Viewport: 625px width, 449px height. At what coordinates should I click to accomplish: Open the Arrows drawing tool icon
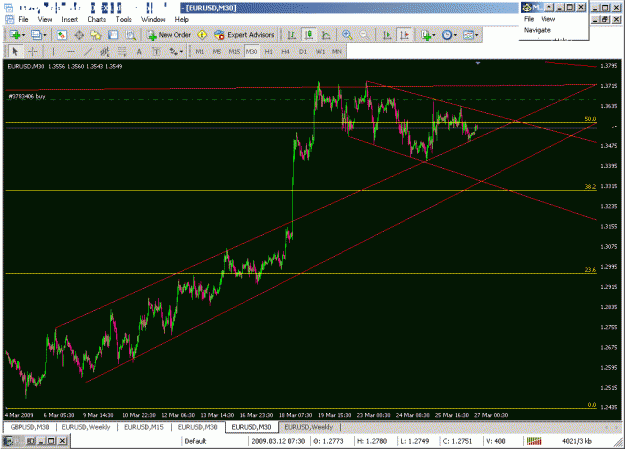pos(173,51)
